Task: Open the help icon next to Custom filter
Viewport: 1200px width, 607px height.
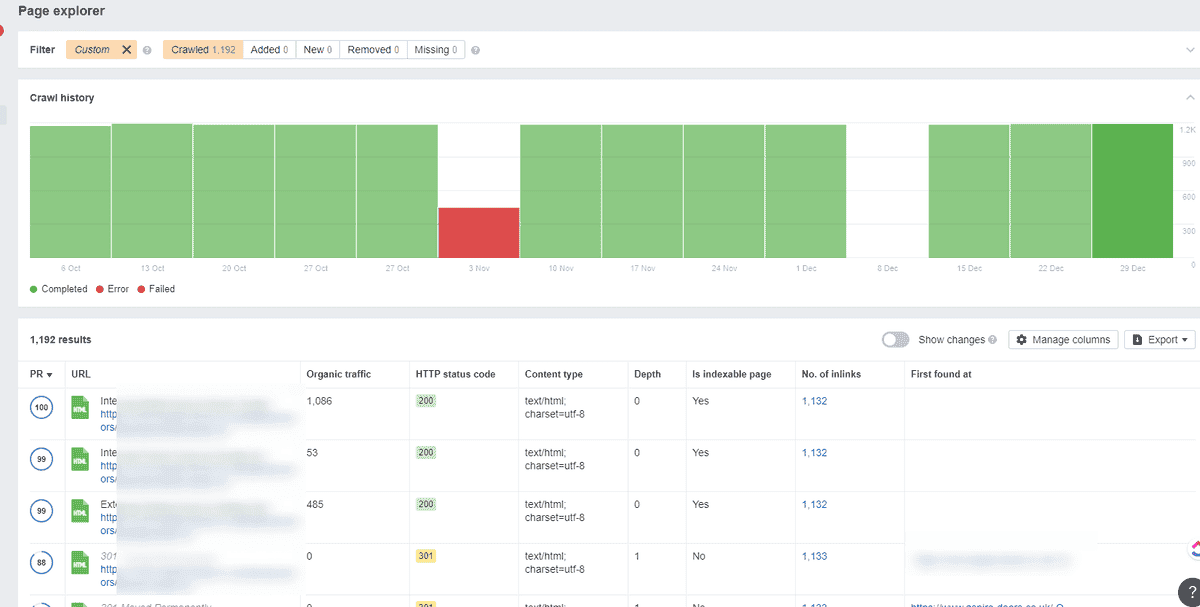Action: point(147,50)
